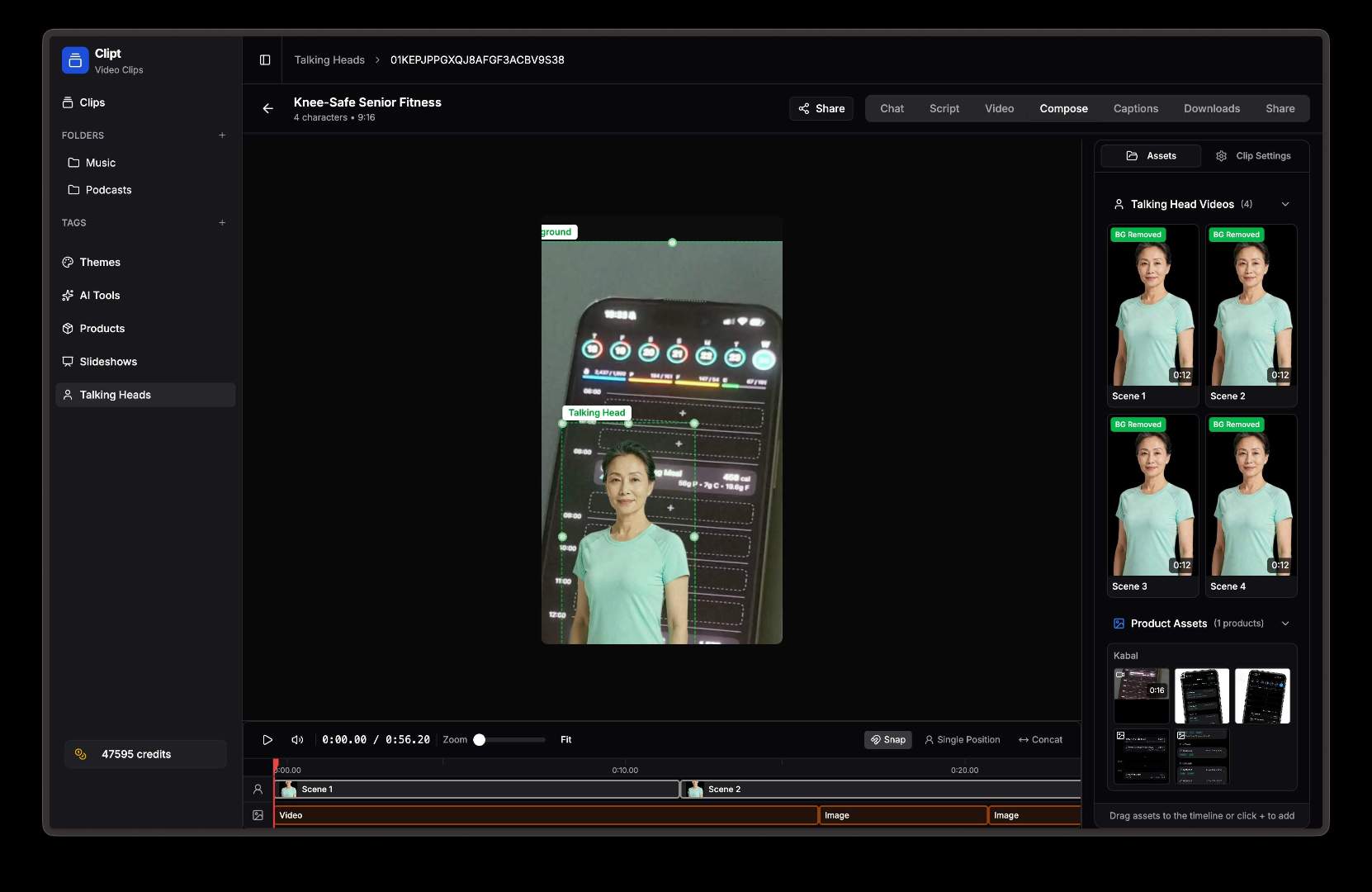Adjust the timeline Zoom slider
Viewport: 1372px width, 892px height.
pyautogui.click(x=481, y=740)
